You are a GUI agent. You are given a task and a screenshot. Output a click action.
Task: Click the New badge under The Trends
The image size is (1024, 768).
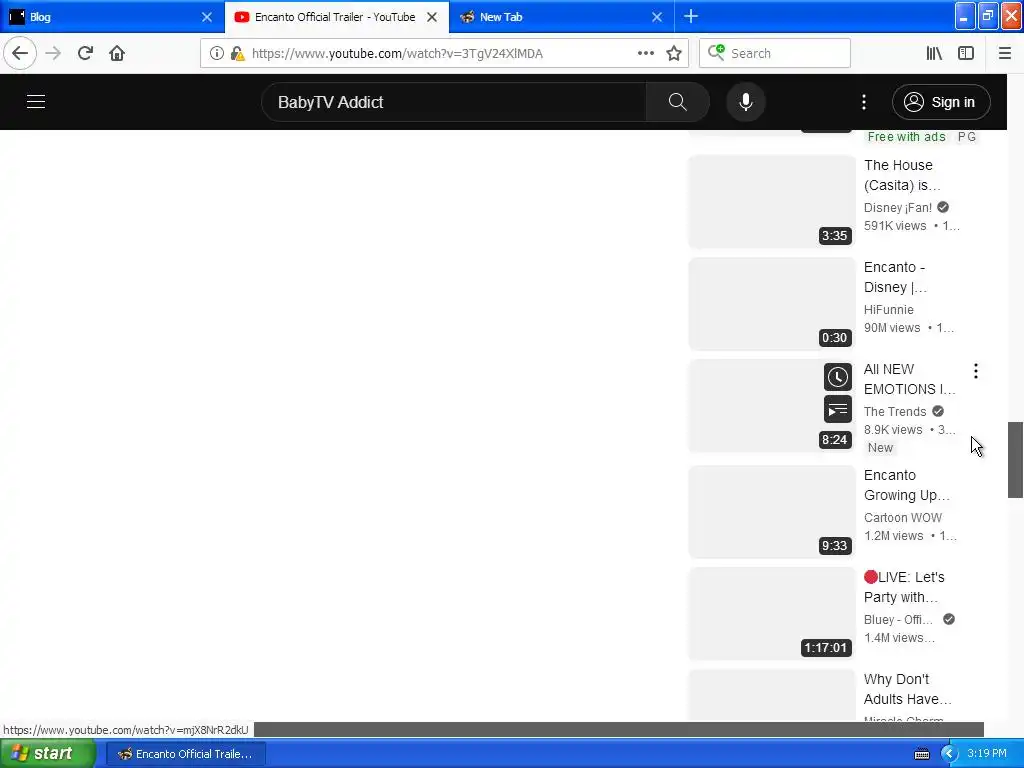(880, 448)
